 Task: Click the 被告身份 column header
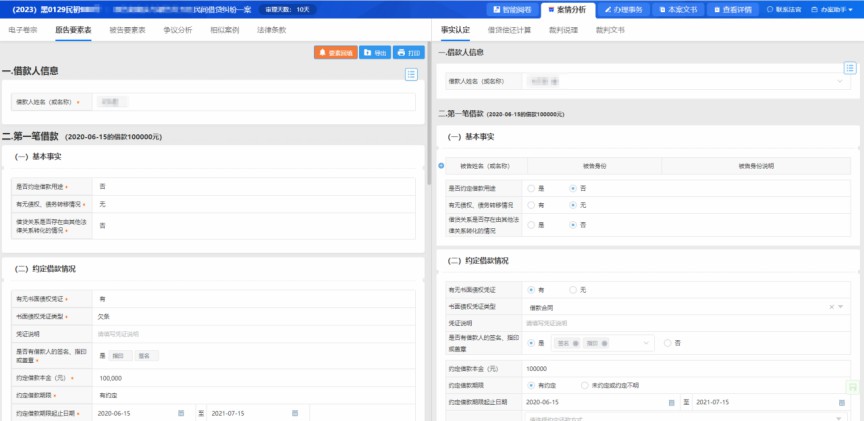pos(594,165)
